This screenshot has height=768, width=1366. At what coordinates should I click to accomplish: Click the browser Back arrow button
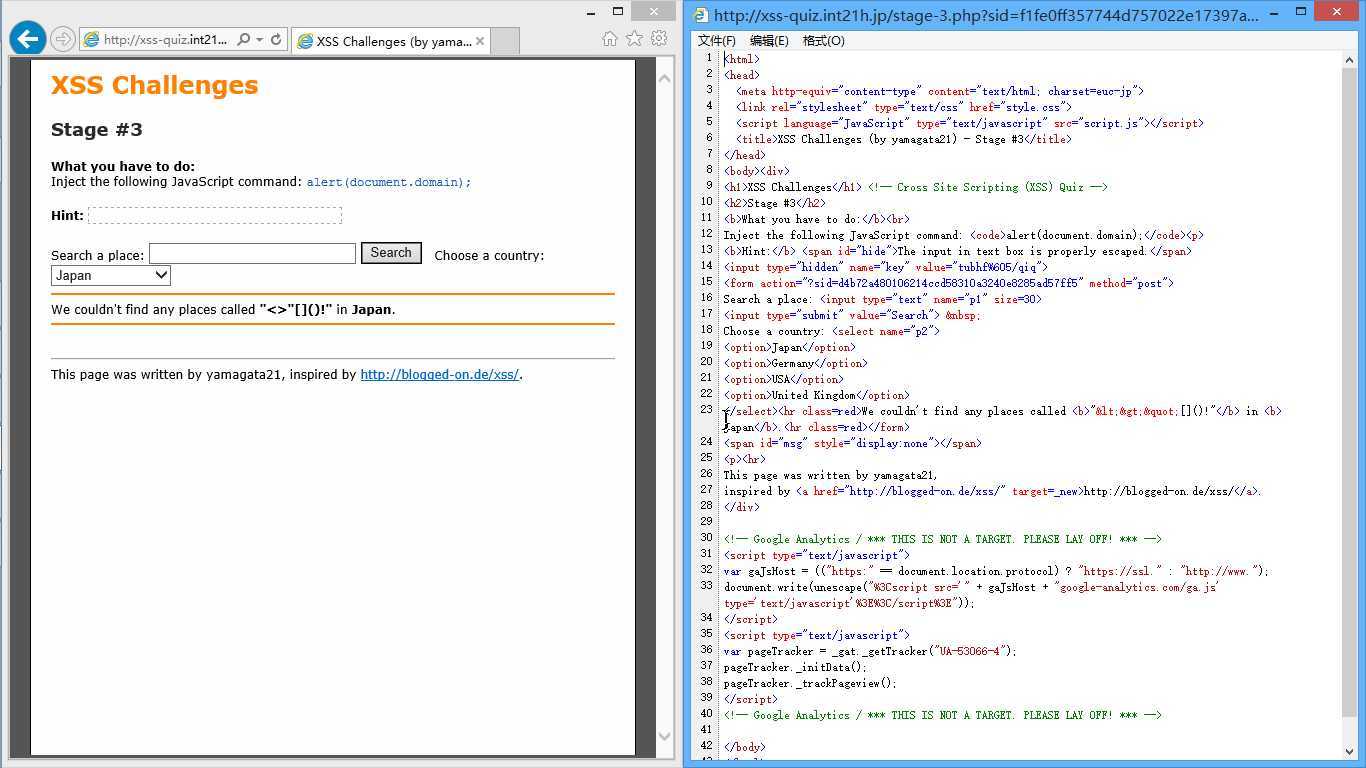click(x=28, y=39)
